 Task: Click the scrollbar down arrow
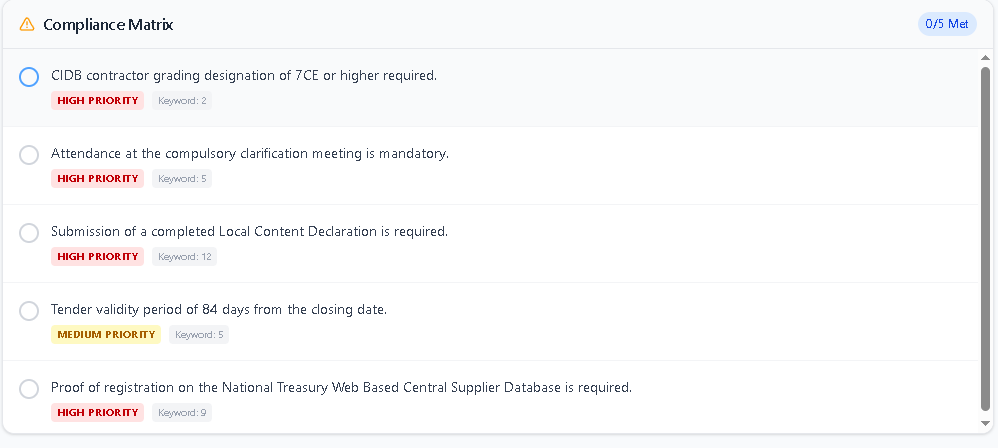(x=985, y=424)
